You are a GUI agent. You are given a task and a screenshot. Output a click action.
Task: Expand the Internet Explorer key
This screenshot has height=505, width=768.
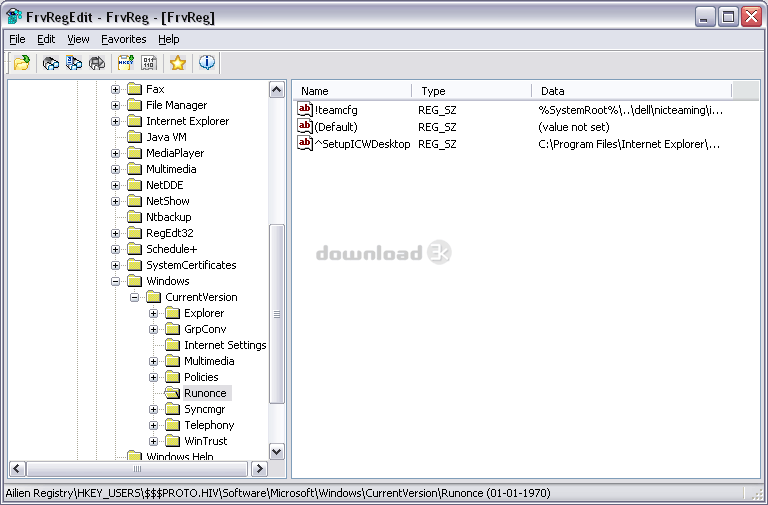115,121
